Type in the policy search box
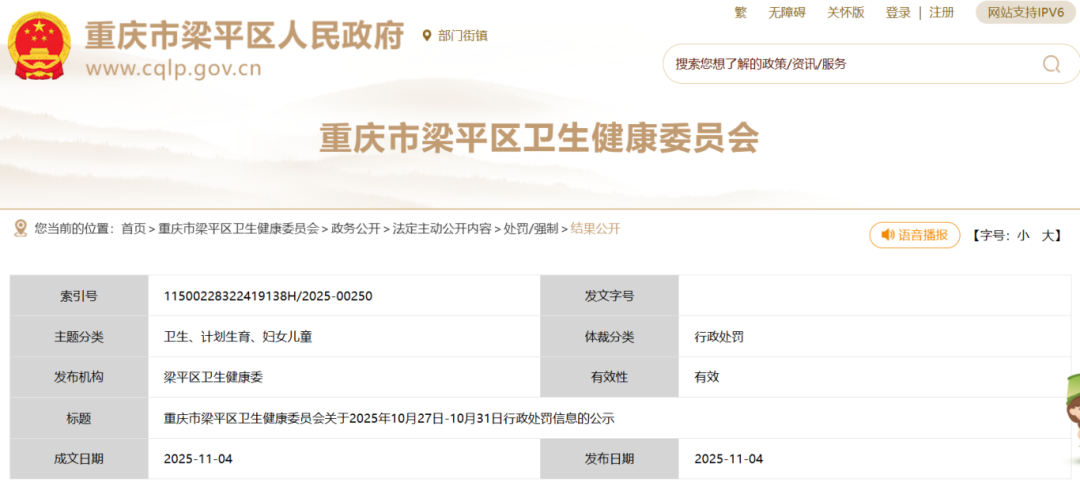Viewport: 1080px width, 487px height. (x=850, y=64)
